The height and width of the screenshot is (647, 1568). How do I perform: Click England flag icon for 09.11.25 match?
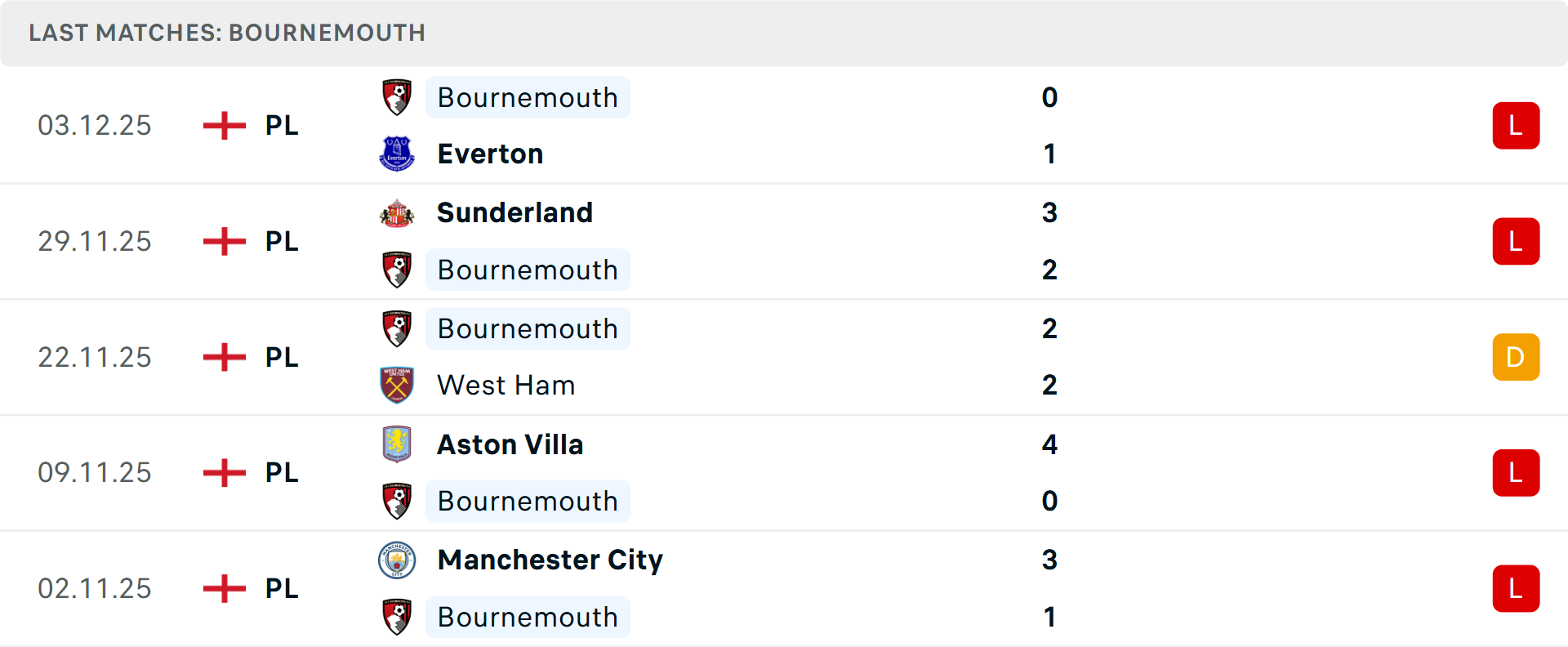[x=225, y=473]
